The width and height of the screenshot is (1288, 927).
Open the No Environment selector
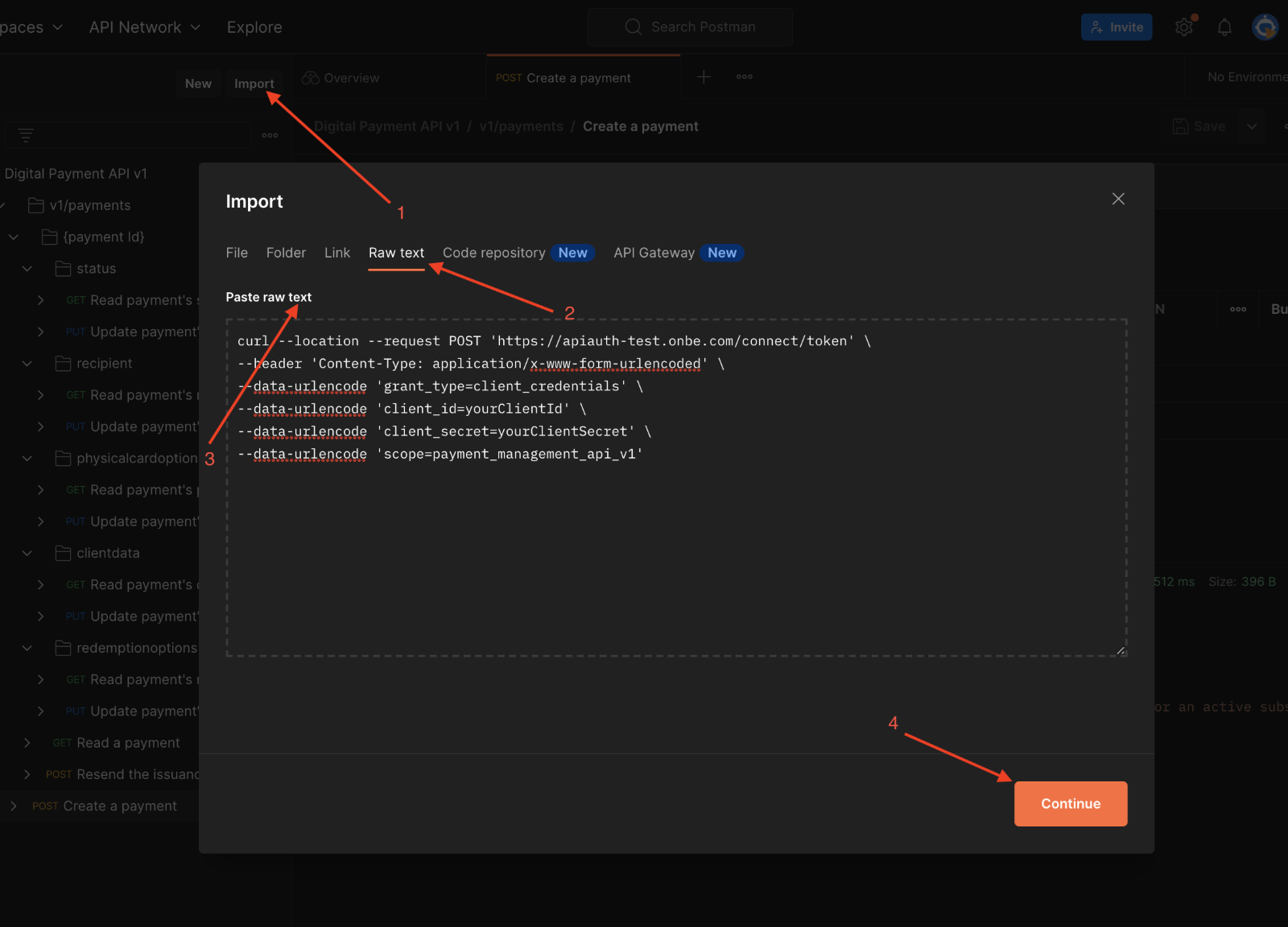tap(1247, 77)
